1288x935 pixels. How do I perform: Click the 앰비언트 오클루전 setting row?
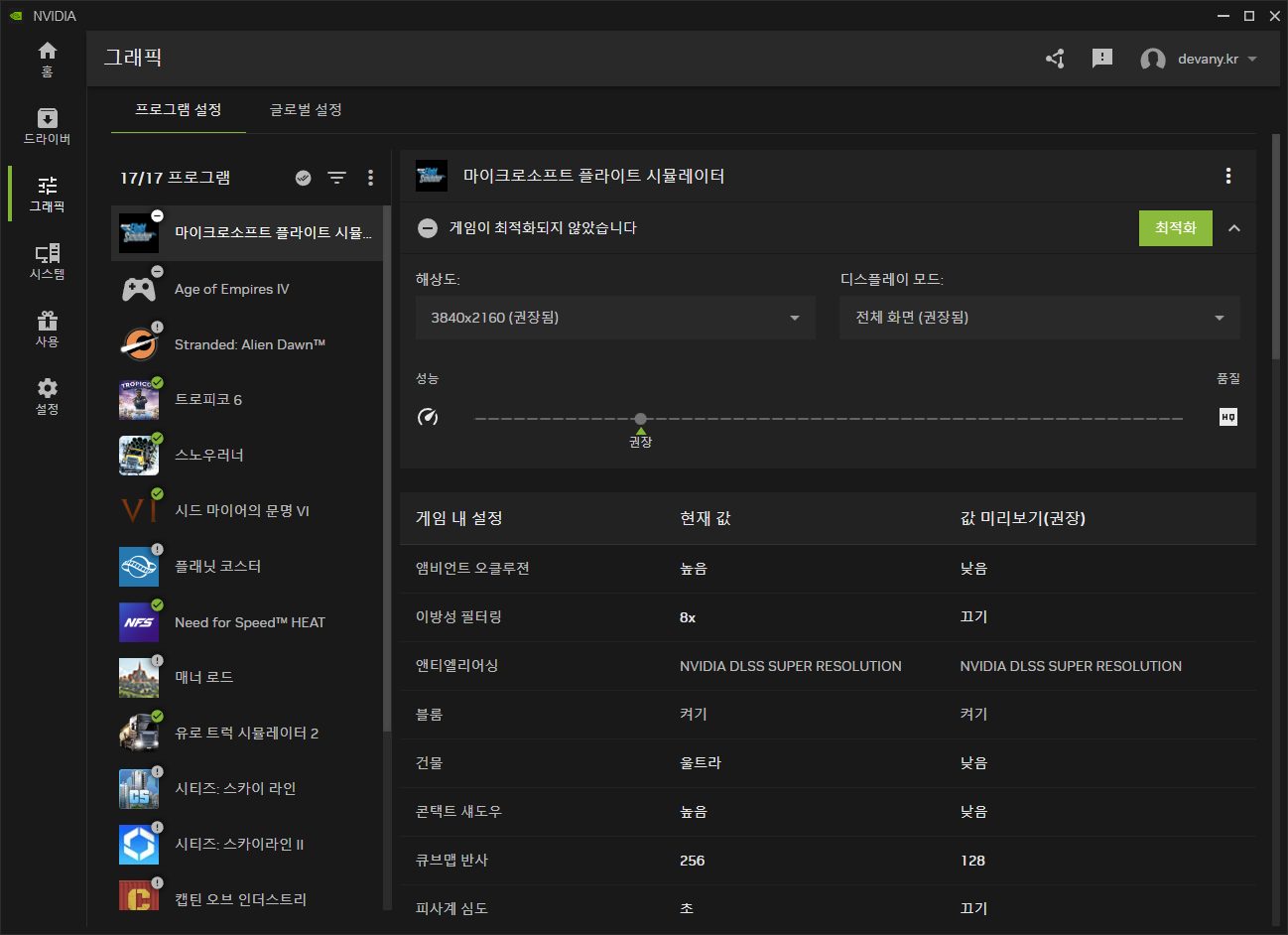[828, 569]
